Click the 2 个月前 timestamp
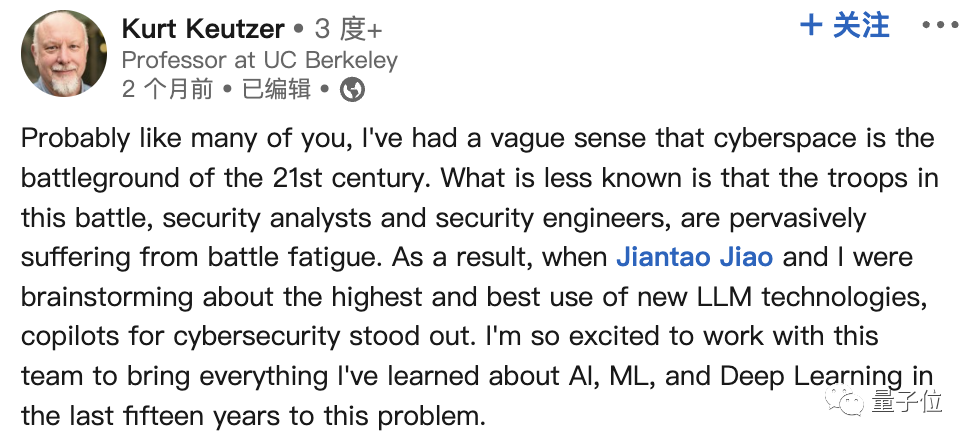The image size is (974, 444). [x=167, y=90]
